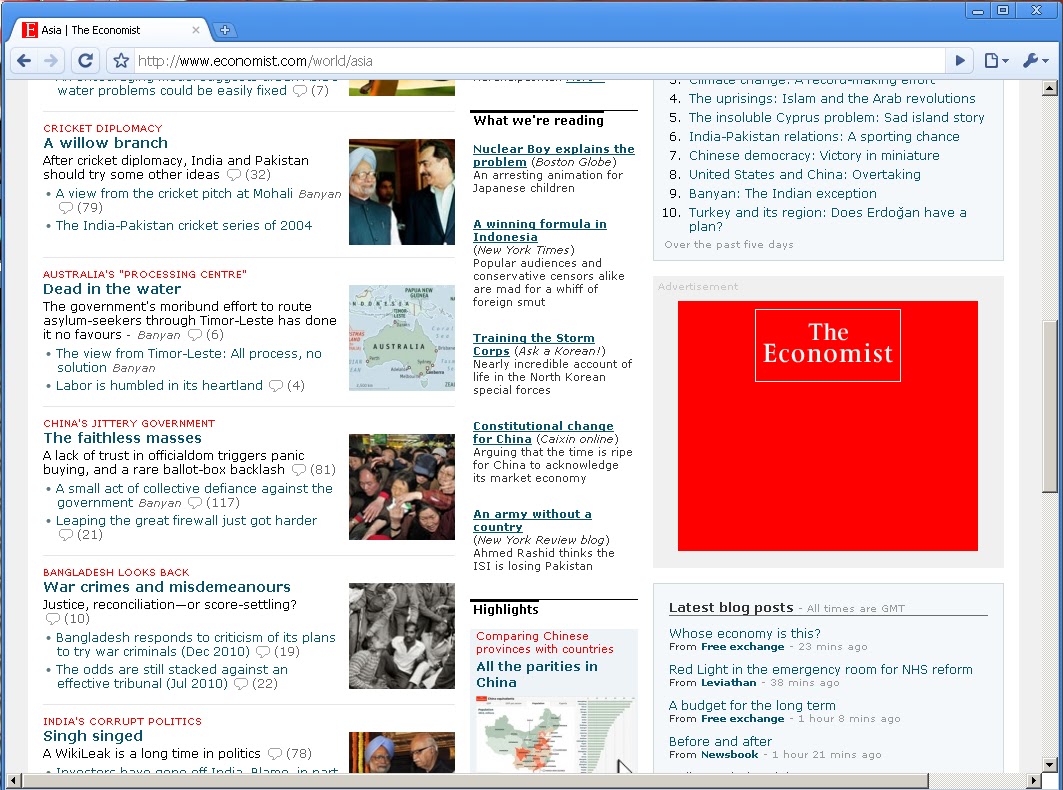Open comments bubble for water problems (7)
This screenshot has width=1063, height=790.
[x=300, y=91]
